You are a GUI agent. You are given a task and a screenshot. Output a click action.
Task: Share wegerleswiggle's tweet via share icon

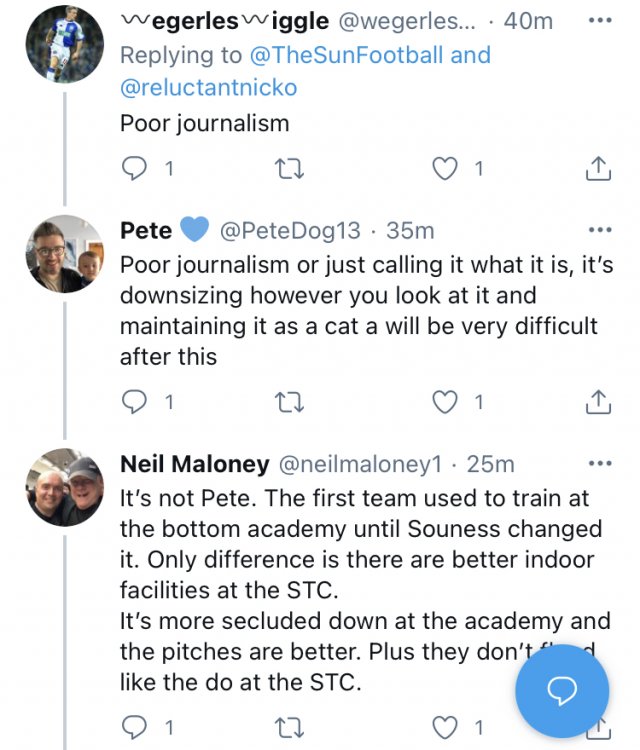click(597, 169)
